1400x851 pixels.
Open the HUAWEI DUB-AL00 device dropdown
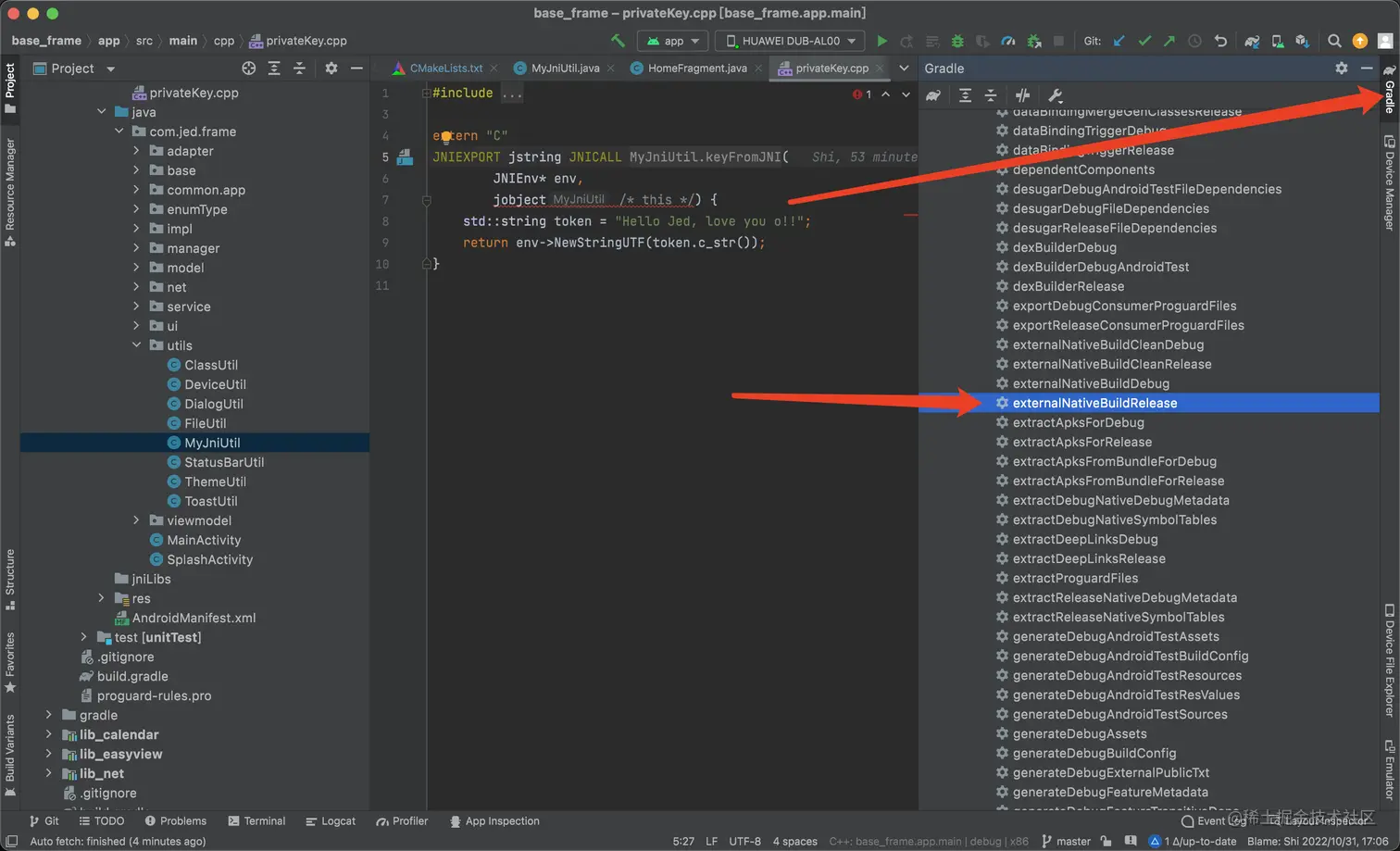(790, 41)
